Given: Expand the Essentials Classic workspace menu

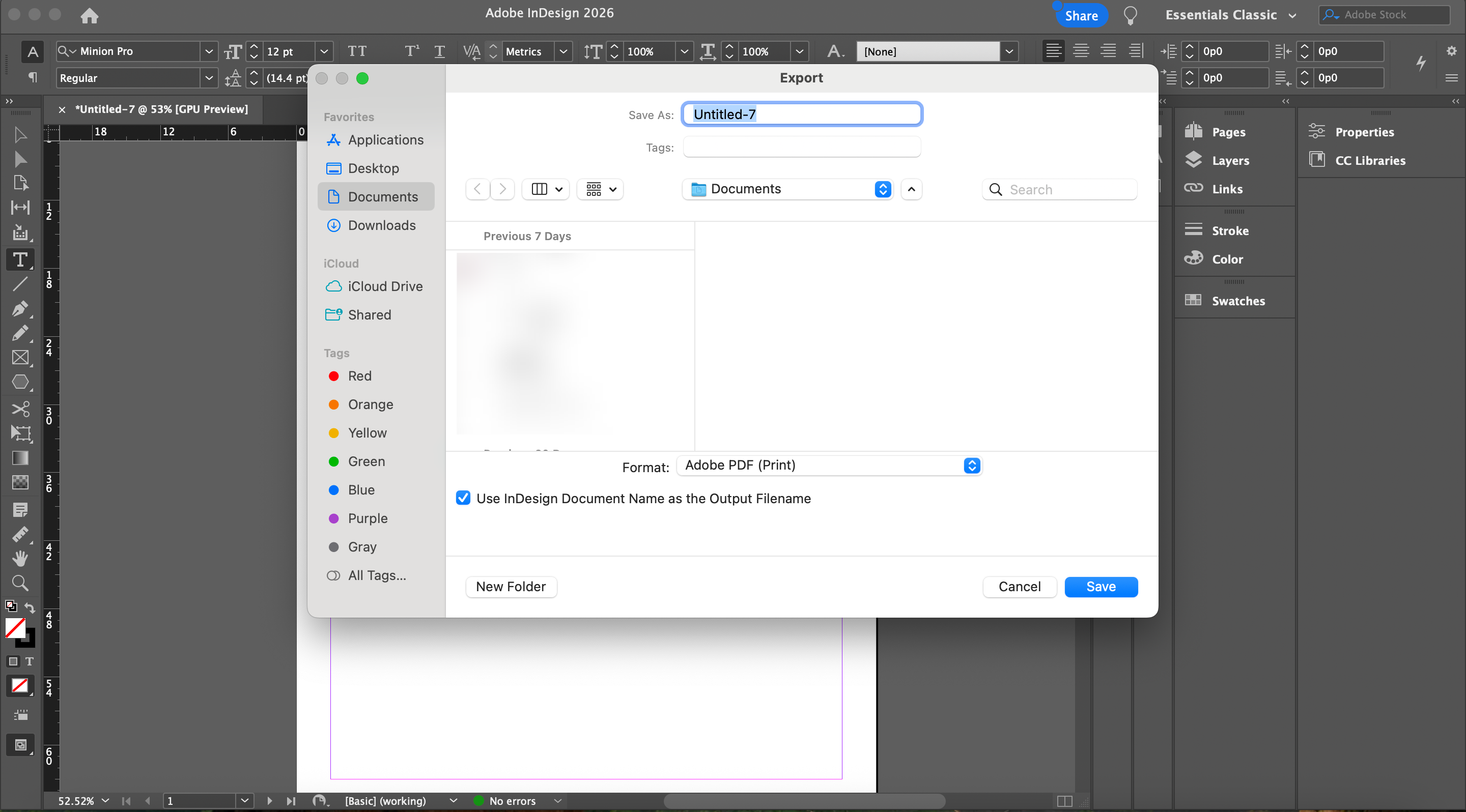Looking at the screenshot, I should coord(1230,15).
